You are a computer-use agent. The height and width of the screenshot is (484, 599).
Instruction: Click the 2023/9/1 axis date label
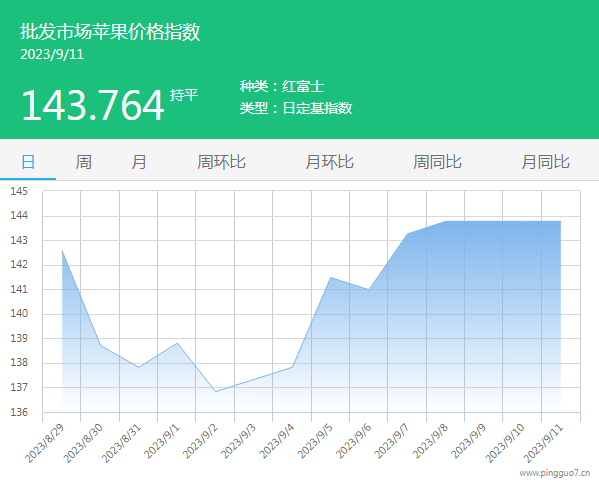[162, 441]
